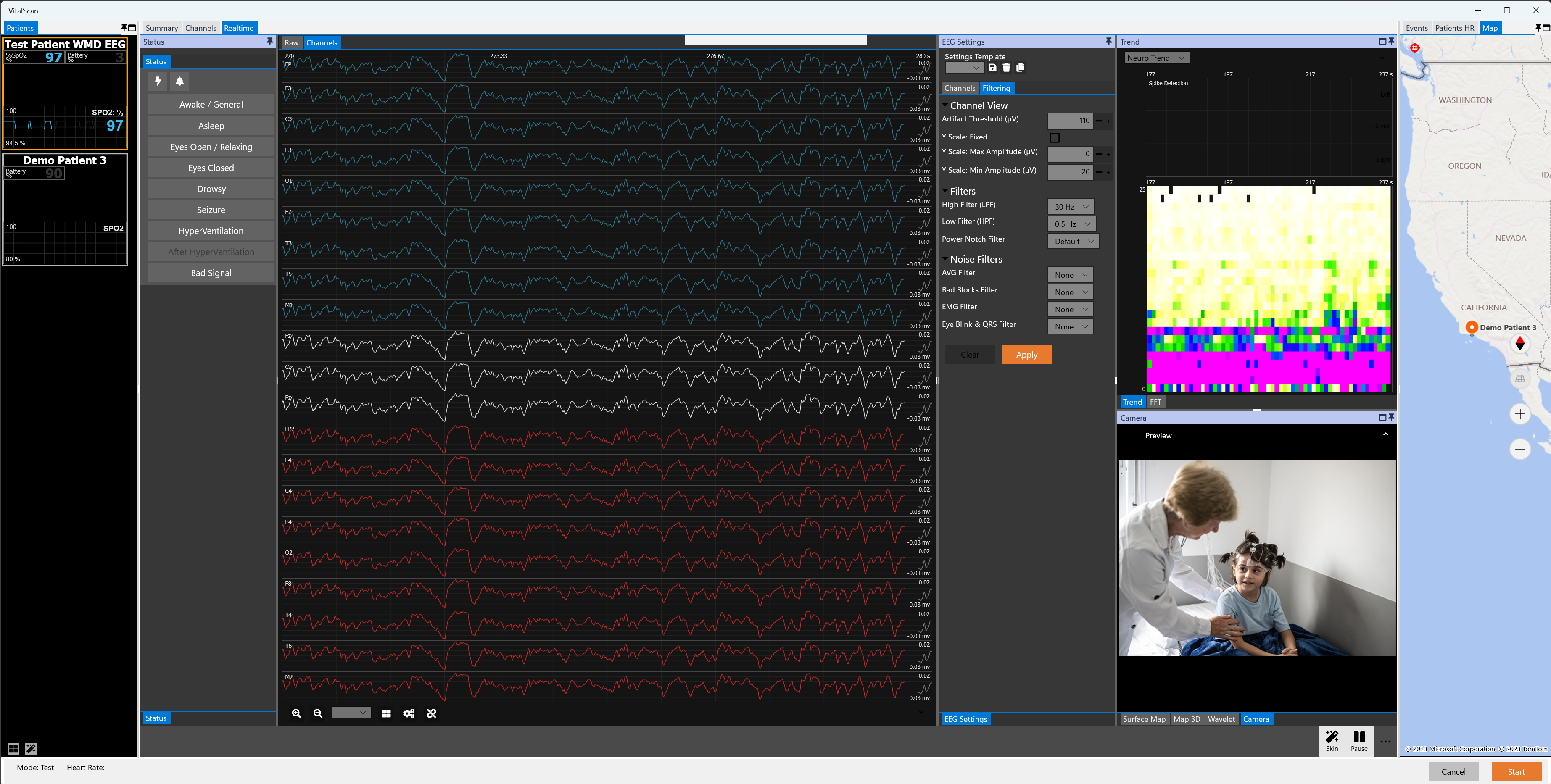The image size is (1551, 784).
Task: Click the four-square grid layout icon below channels
Action: [x=386, y=713]
